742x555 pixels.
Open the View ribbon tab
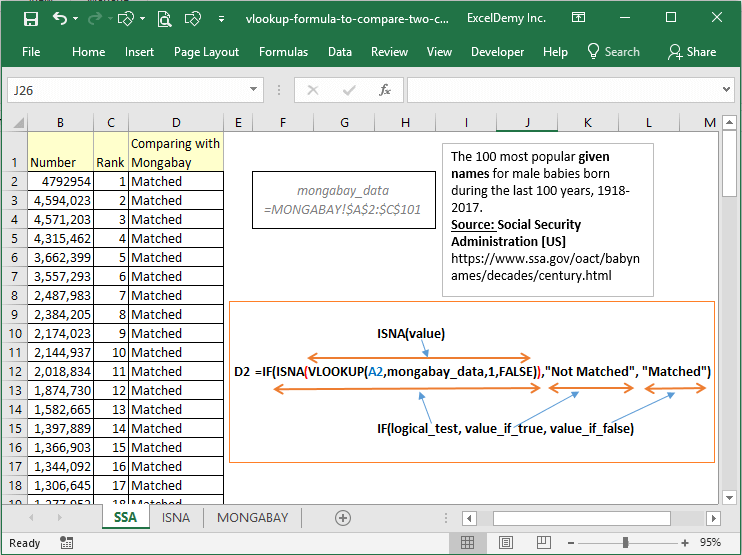(439, 52)
